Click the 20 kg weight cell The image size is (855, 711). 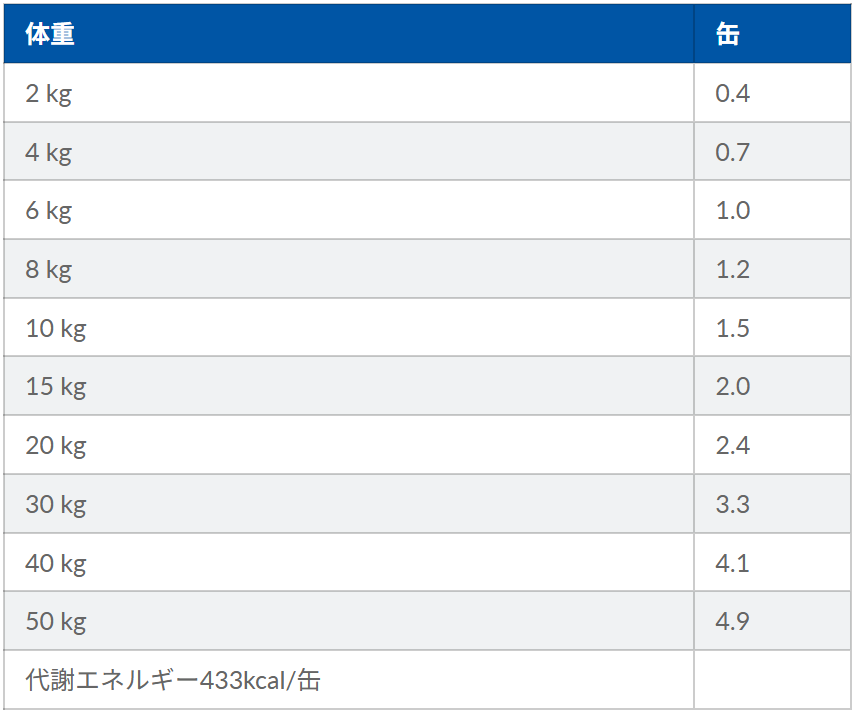pyautogui.click(x=56, y=446)
